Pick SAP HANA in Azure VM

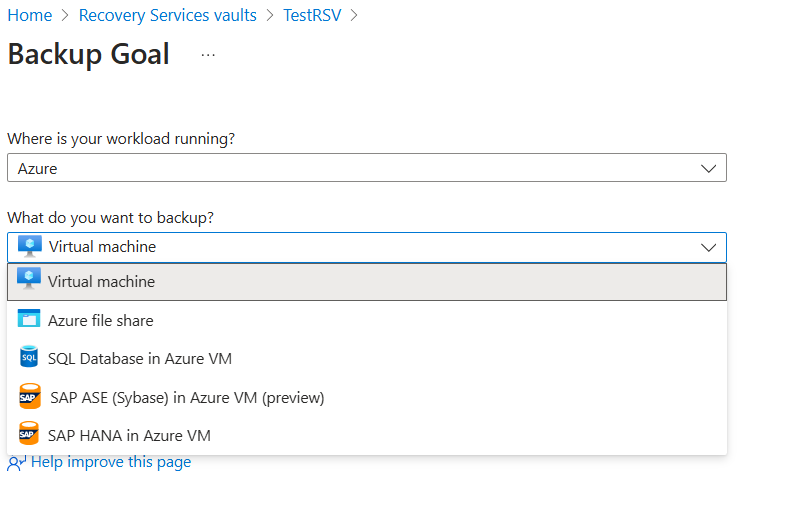tap(129, 436)
